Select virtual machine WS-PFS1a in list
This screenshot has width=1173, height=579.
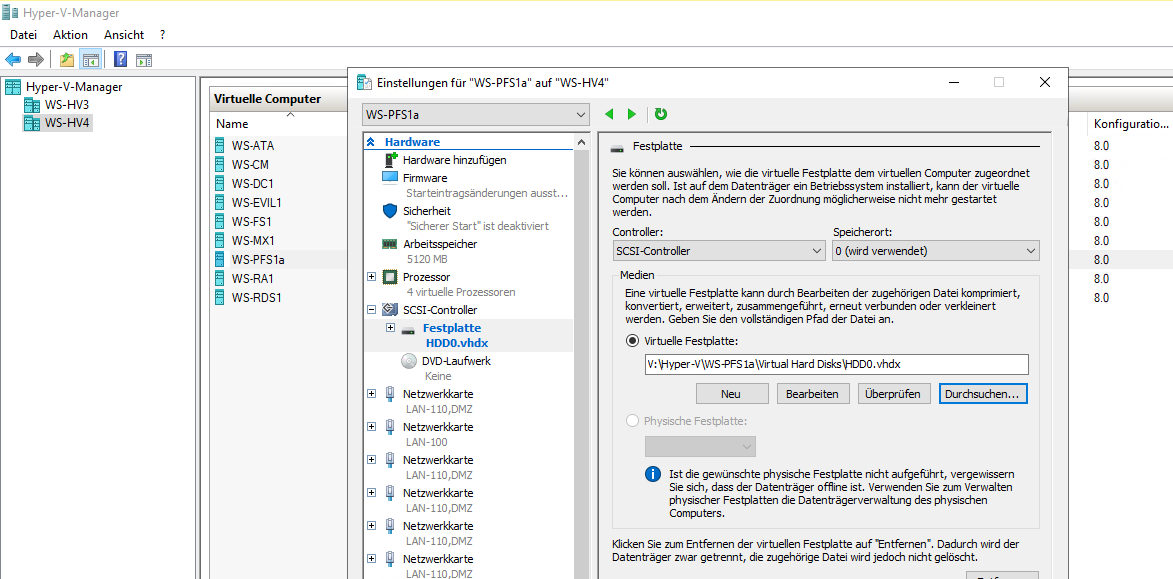258,260
